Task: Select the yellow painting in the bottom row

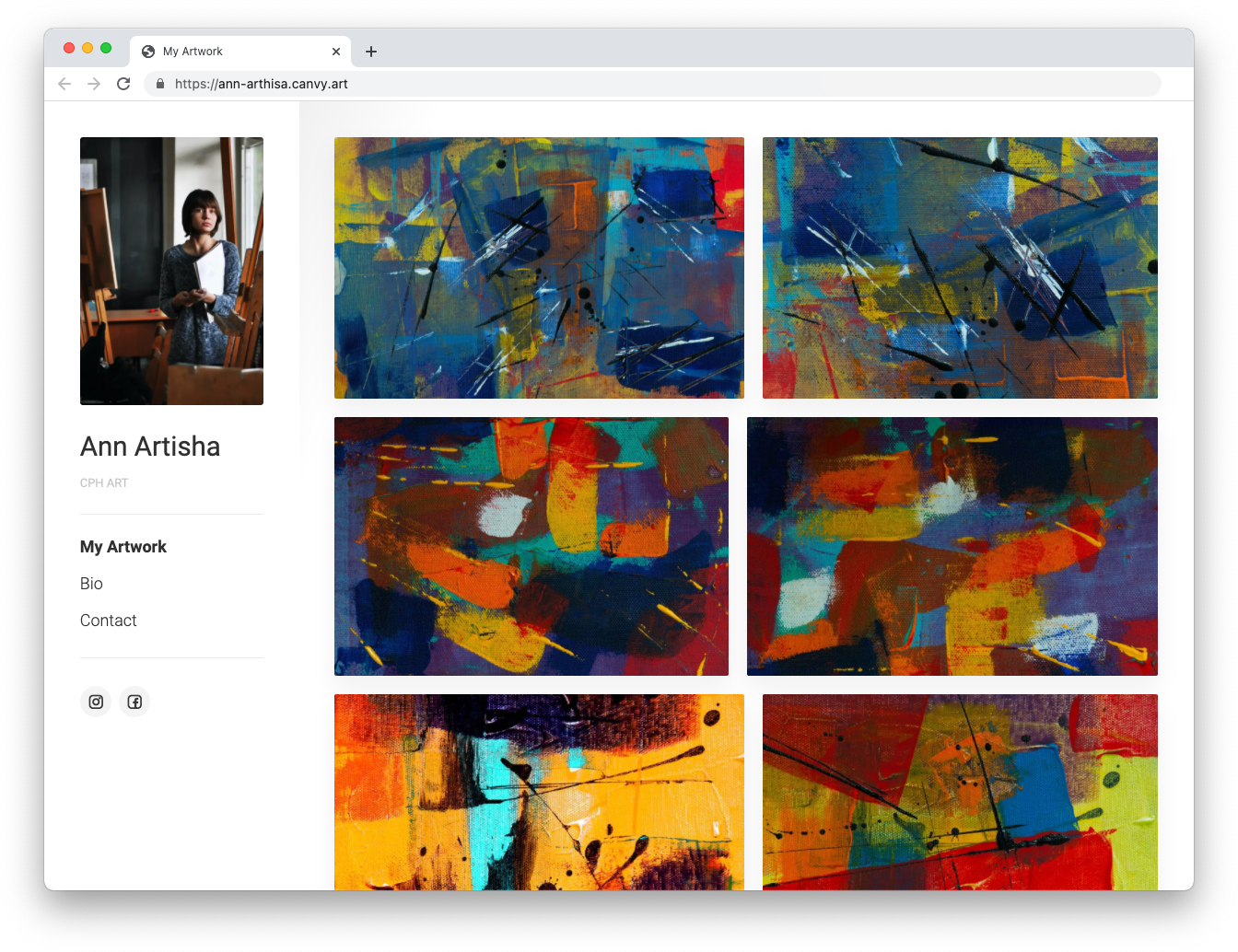Action: (x=539, y=792)
